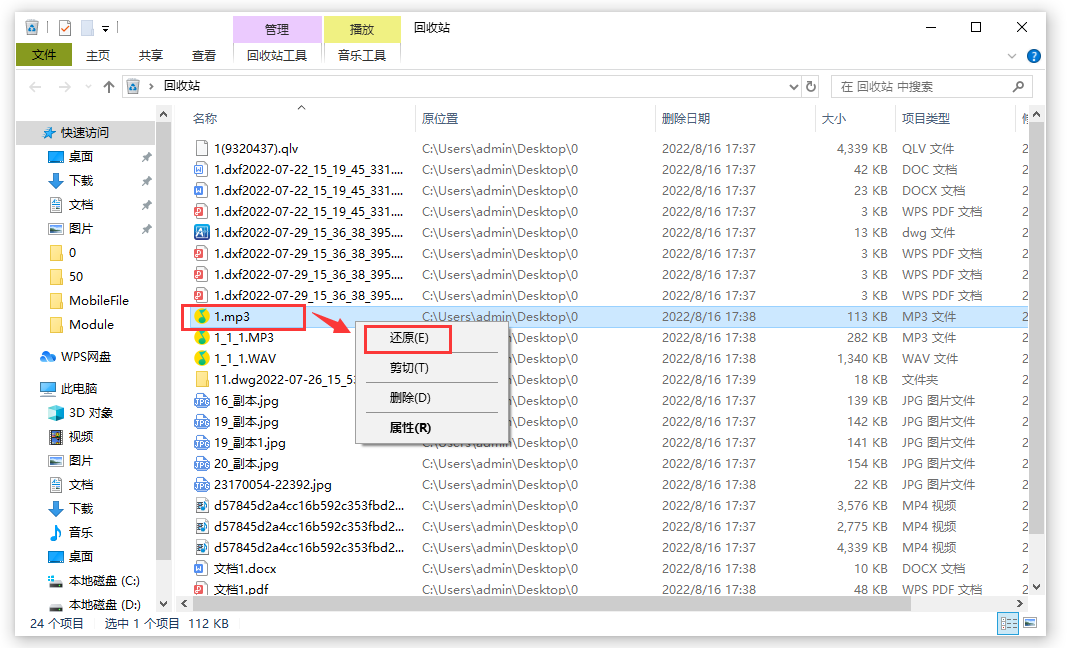Sort by the 删除日期 column header
Viewport: 1074px width, 648px height.
pyautogui.click(x=686, y=119)
